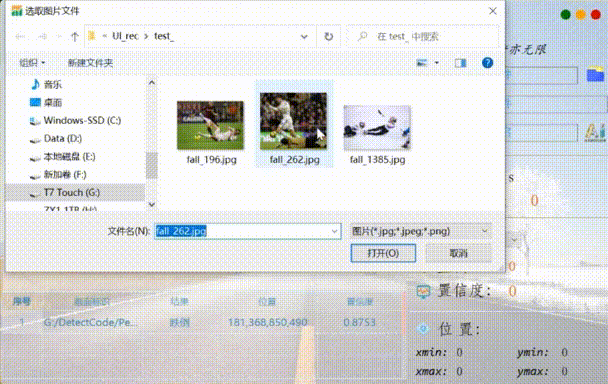Close the file selection dialog
This screenshot has width=608, height=384.
(492, 11)
